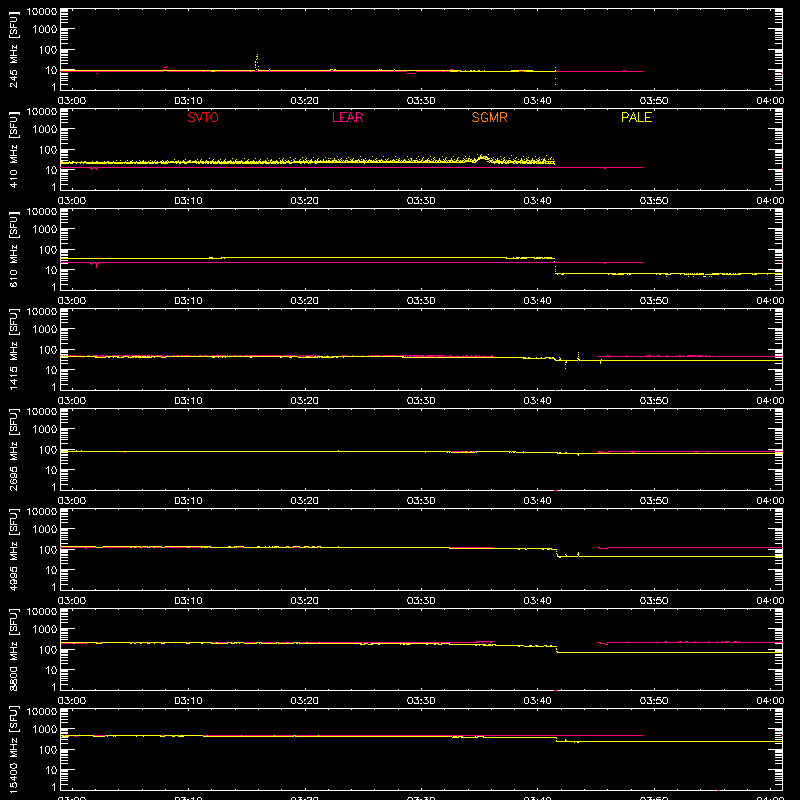Click the 100 y-axis value on the 4995 MHz plot
800x800 pixels.
(x=48, y=550)
